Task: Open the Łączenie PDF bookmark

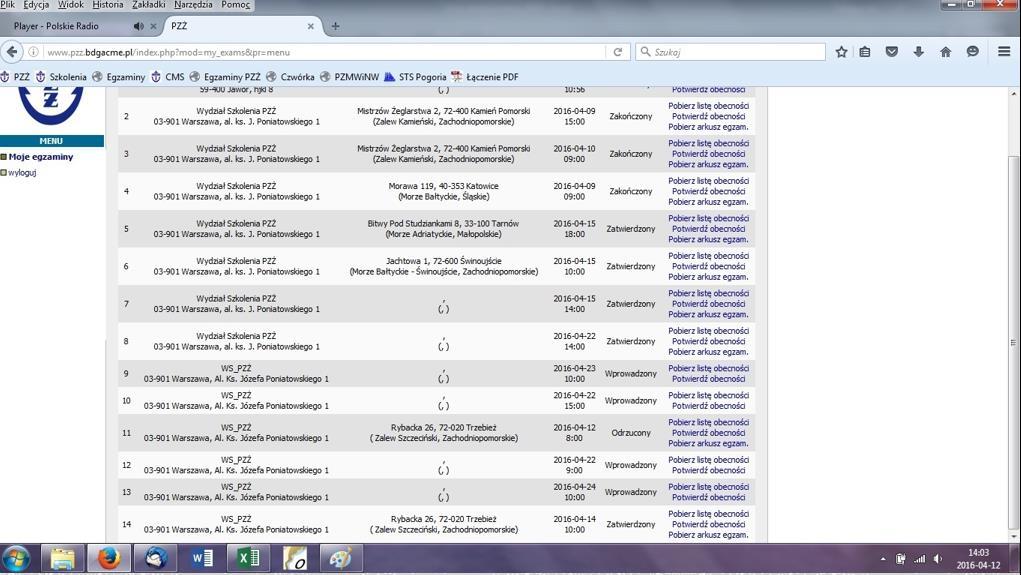Action: coord(485,77)
